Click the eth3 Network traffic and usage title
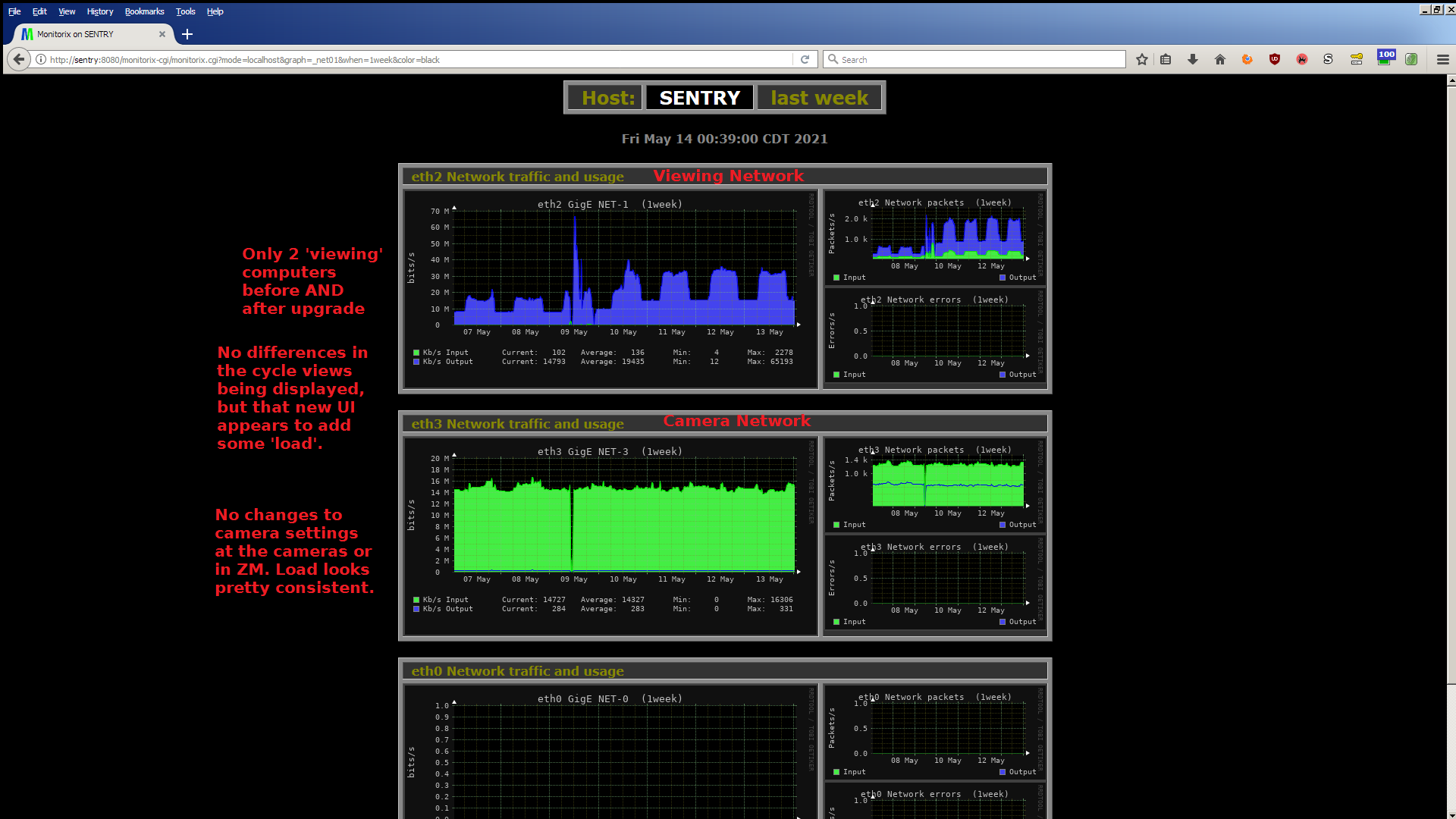 pos(517,424)
